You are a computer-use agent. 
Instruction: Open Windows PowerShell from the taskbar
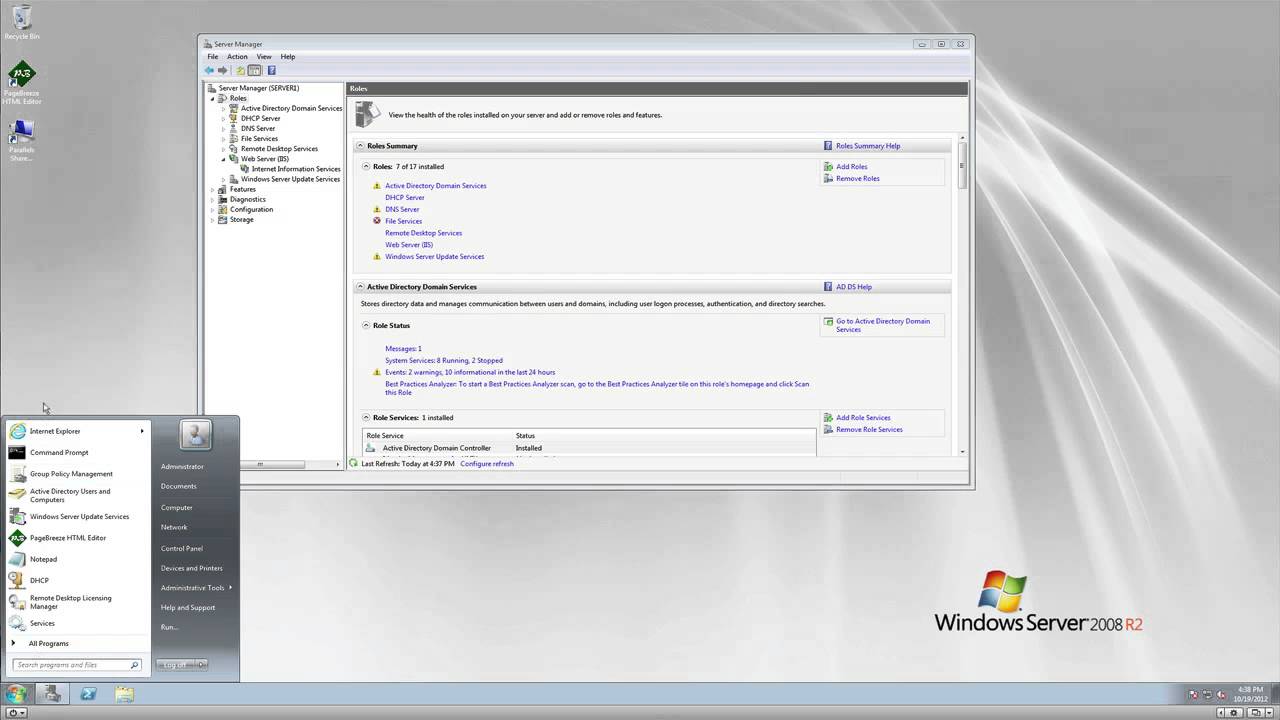[88, 694]
